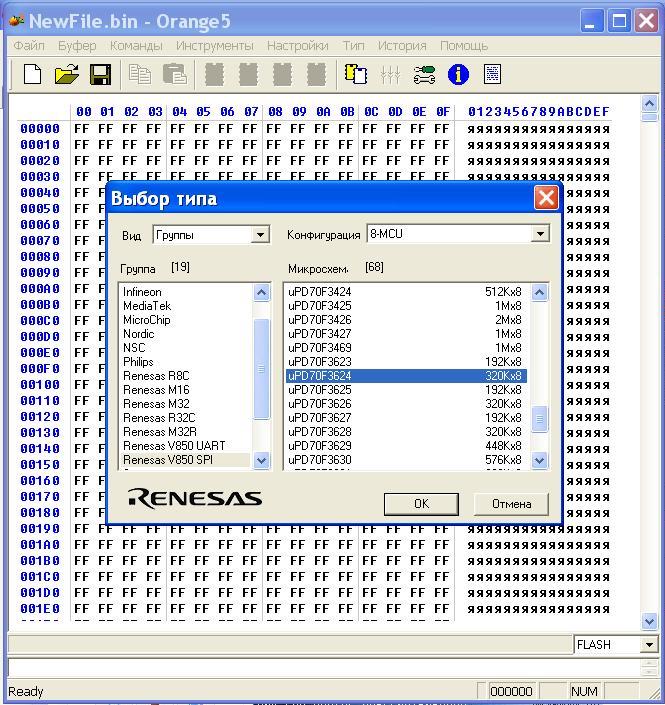Open the Инструменты menu
This screenshot has width=665, height=705.
pos(215,46)
